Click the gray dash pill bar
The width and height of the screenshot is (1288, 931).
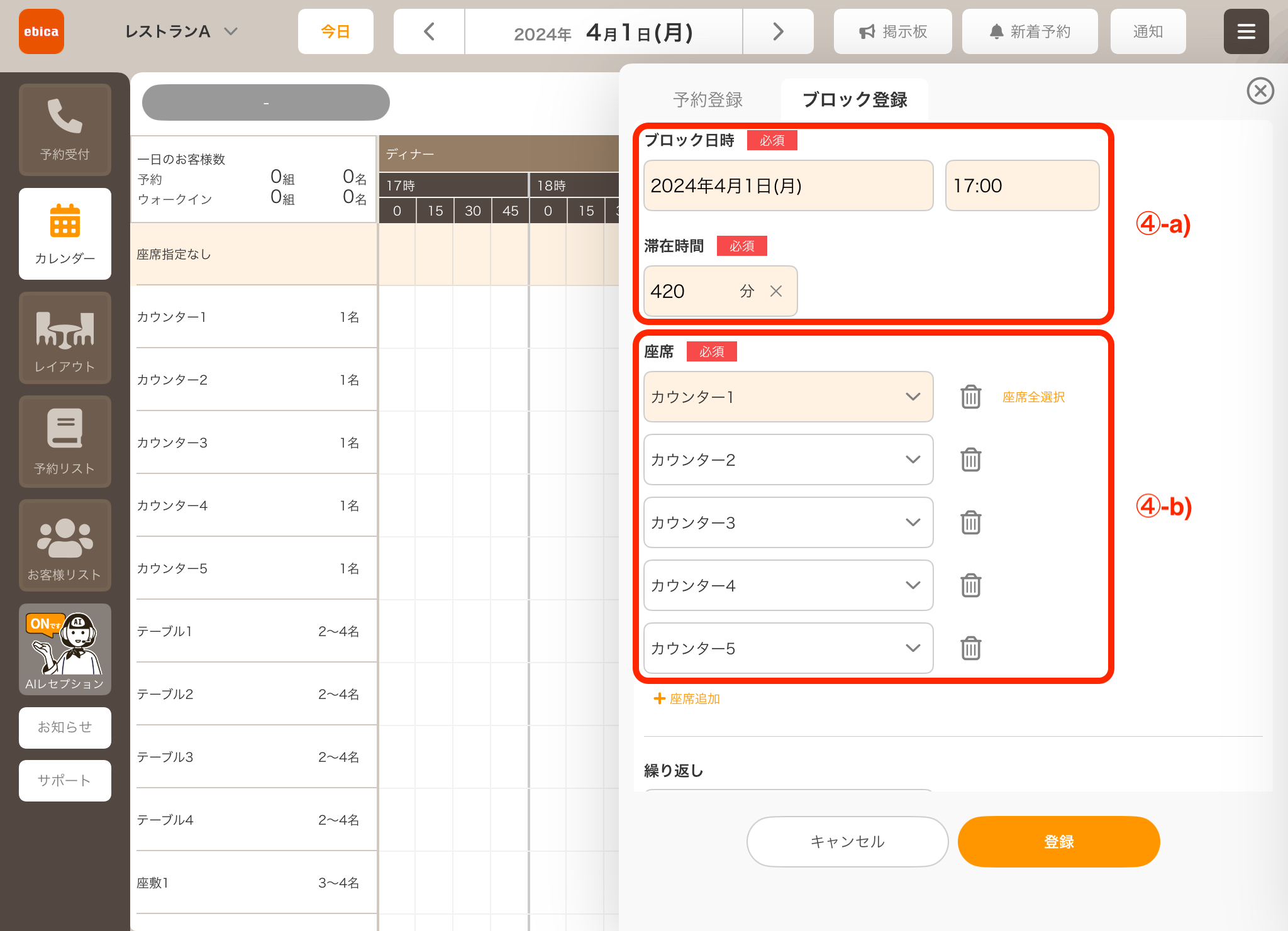click(x=265, y=102)
